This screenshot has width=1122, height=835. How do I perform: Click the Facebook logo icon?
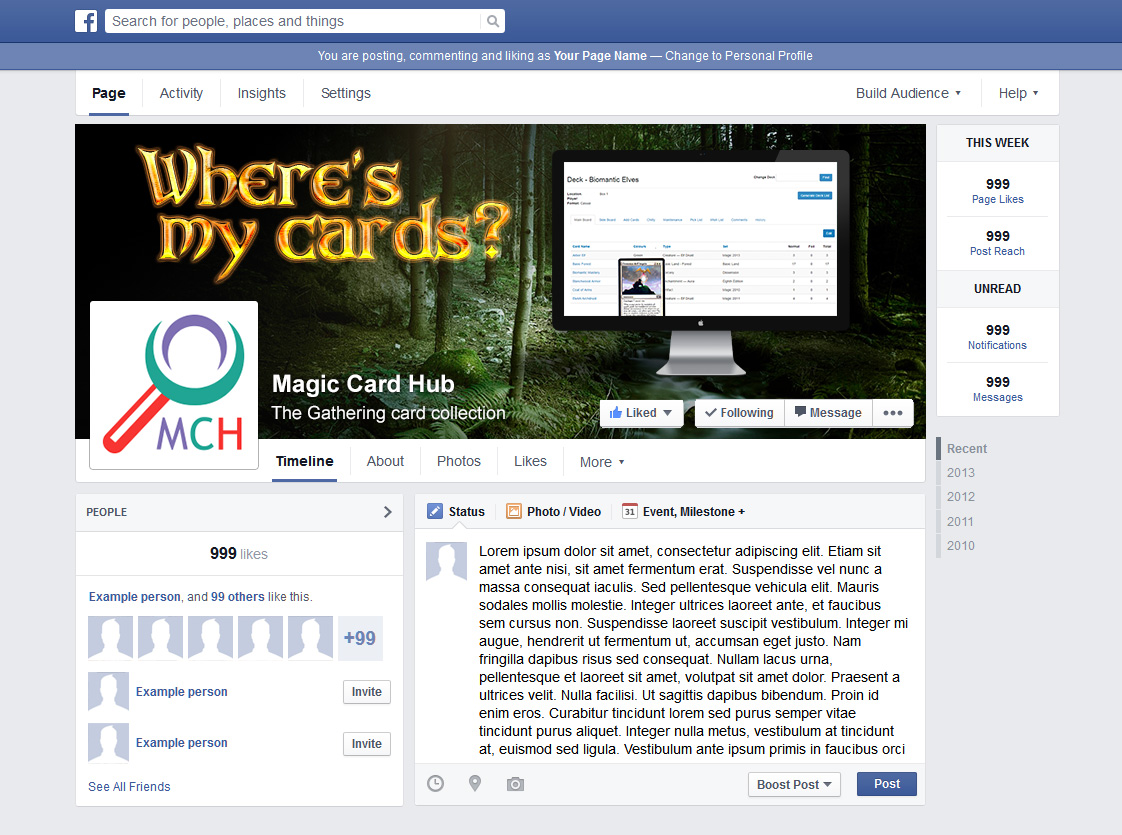click(x=86, y=21)
